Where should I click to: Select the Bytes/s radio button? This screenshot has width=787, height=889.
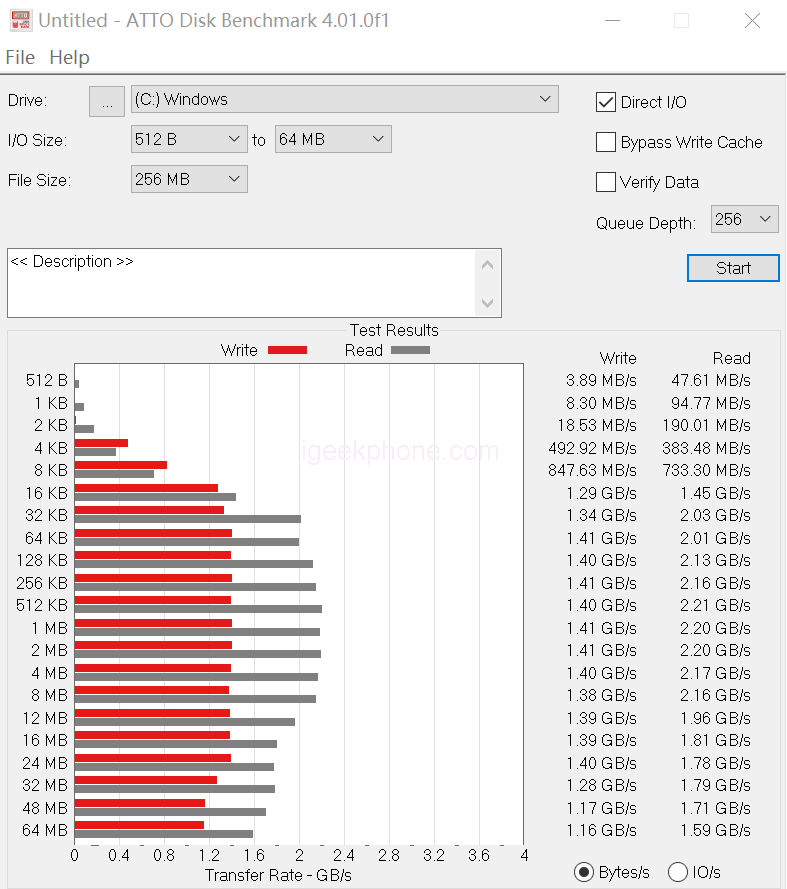click(584, 872)
